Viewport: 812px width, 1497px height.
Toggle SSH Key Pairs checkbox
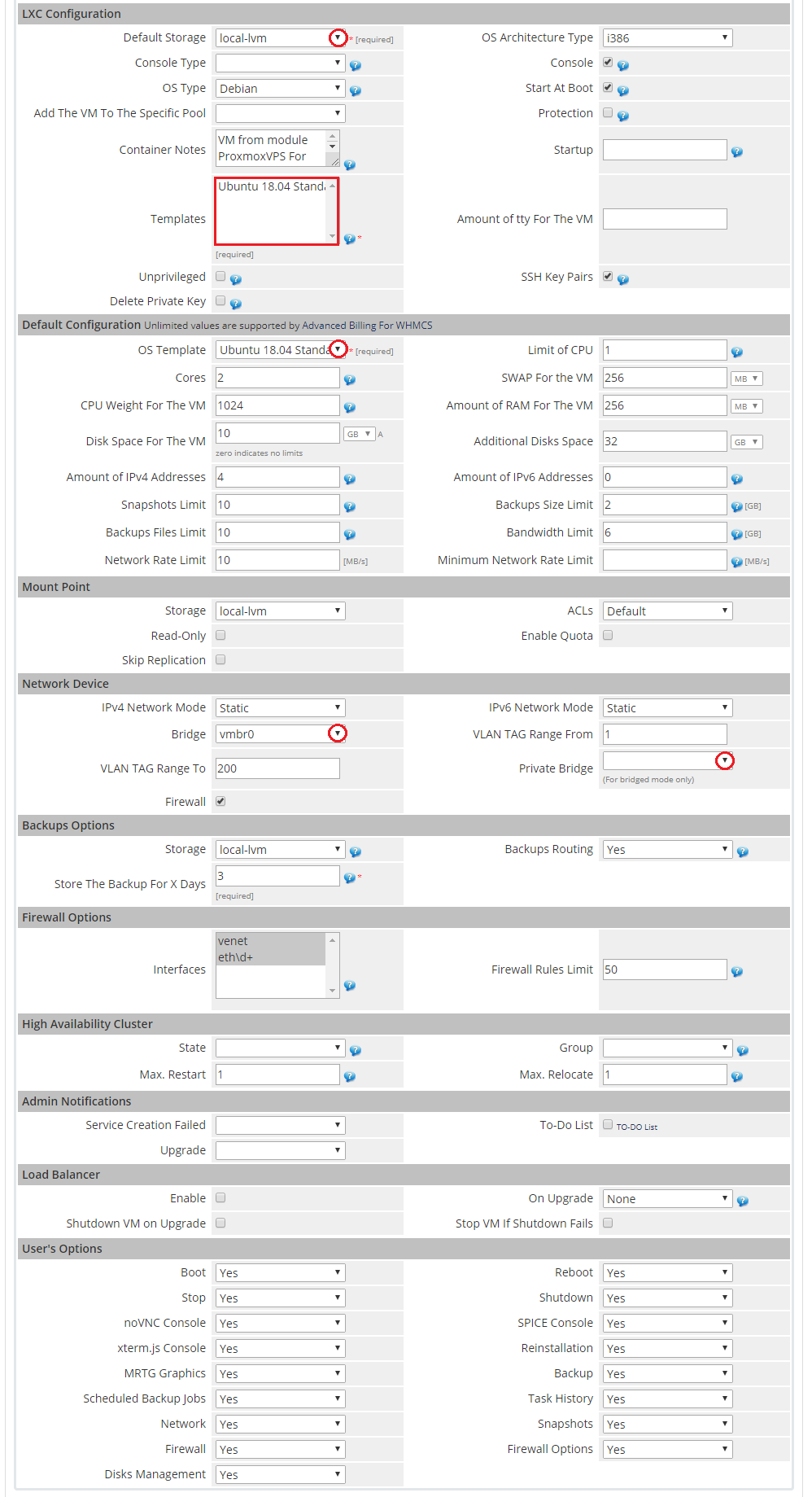[608, 276]
